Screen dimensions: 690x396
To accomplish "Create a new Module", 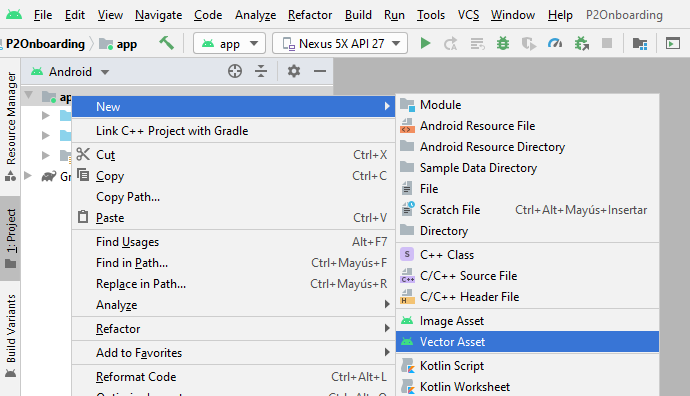I will [527, 105].
